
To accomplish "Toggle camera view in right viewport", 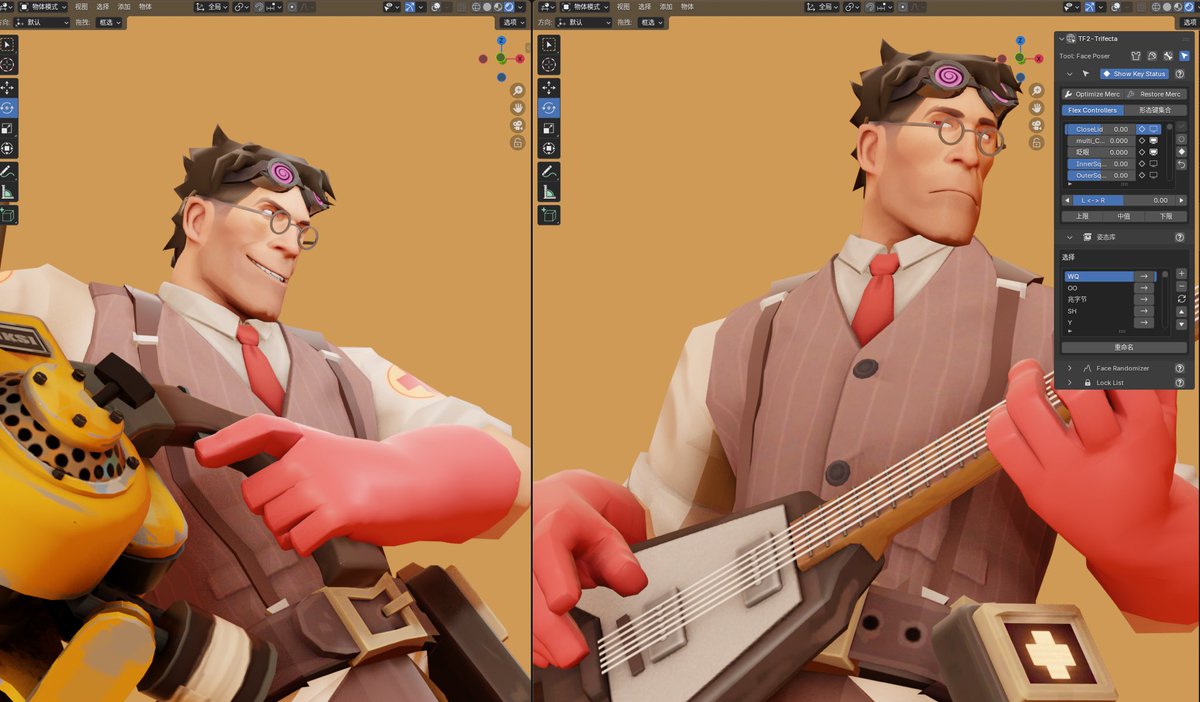I will tap(1037, 125).
